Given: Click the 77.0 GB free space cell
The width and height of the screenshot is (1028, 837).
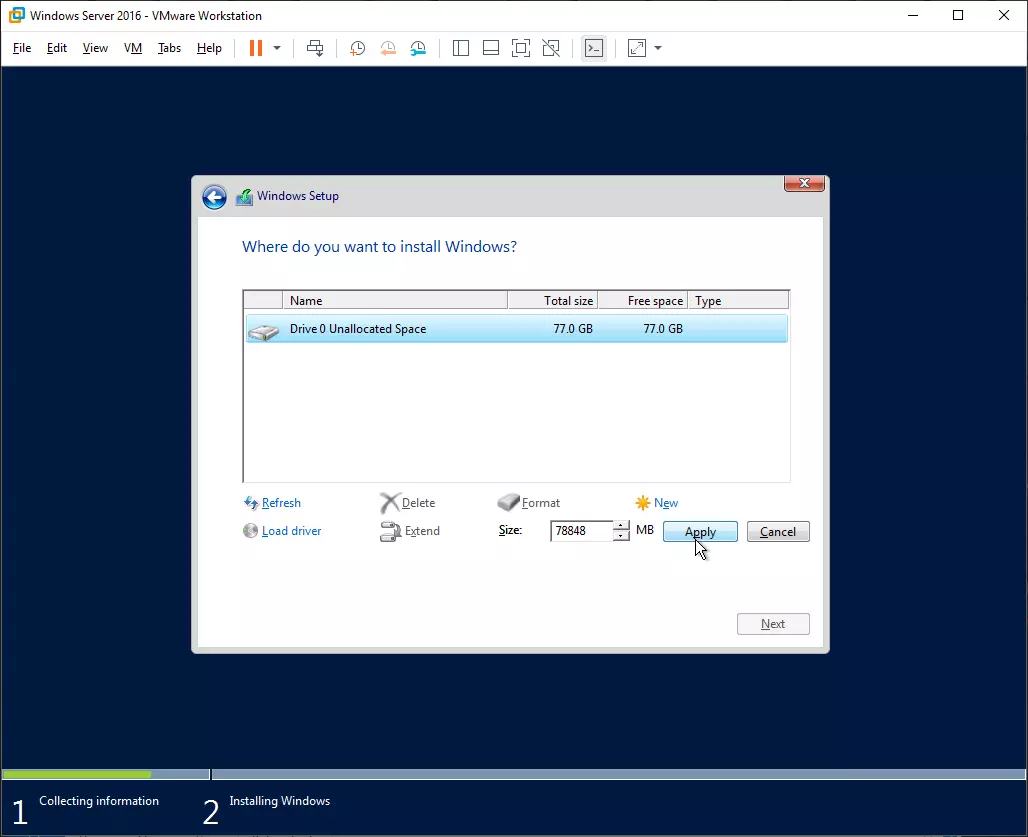Looking at the screenshot, I should pos(663,328).
